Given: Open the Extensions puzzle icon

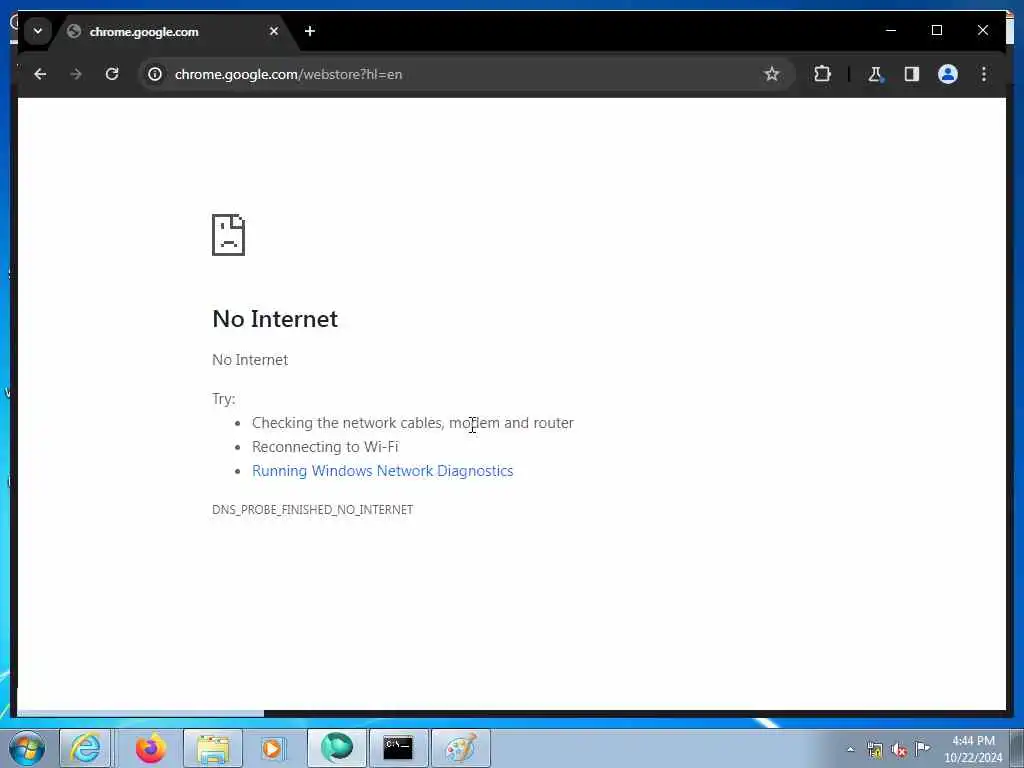Looking at the screenshot, I should click(x=822, y=74).
